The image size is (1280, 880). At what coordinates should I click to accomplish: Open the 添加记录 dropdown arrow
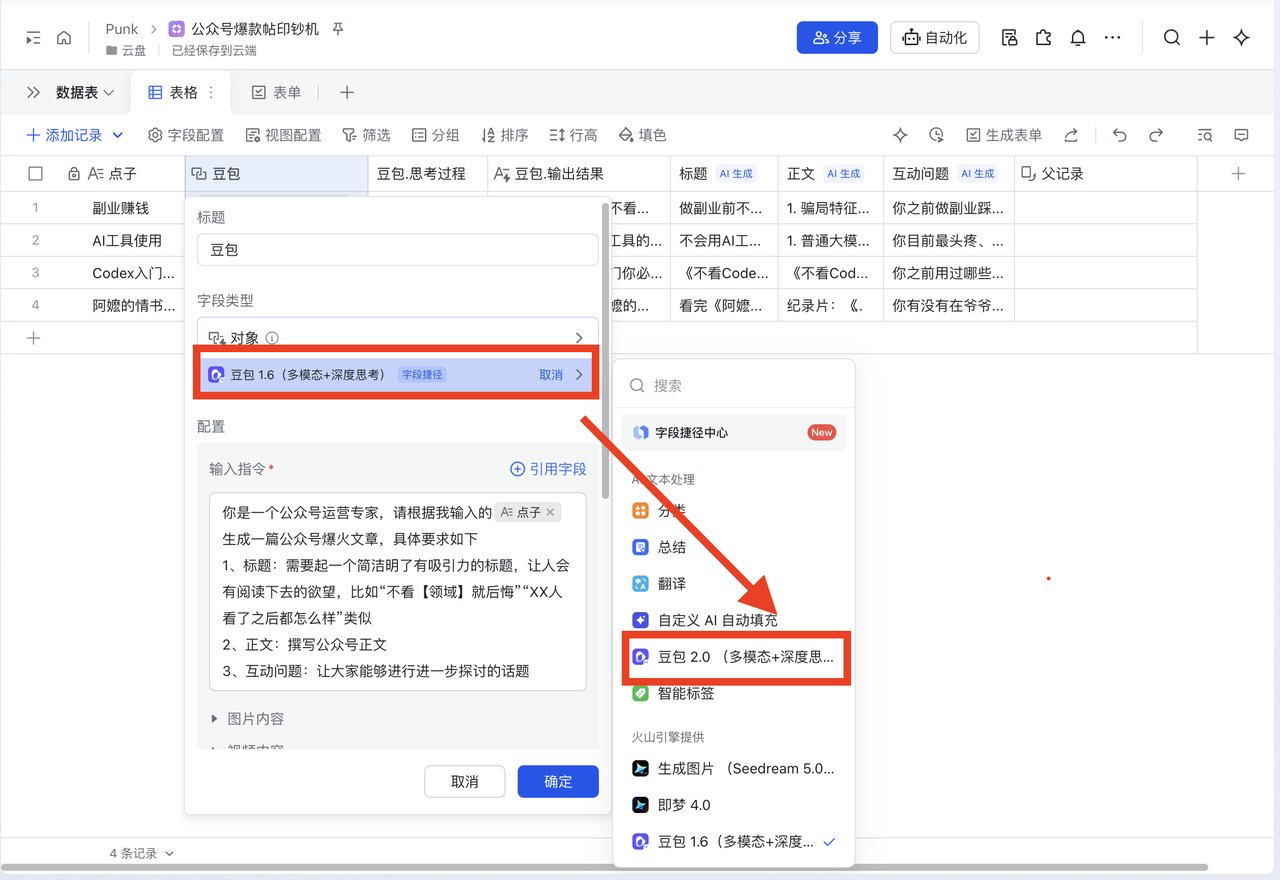[x=118, y=135]
